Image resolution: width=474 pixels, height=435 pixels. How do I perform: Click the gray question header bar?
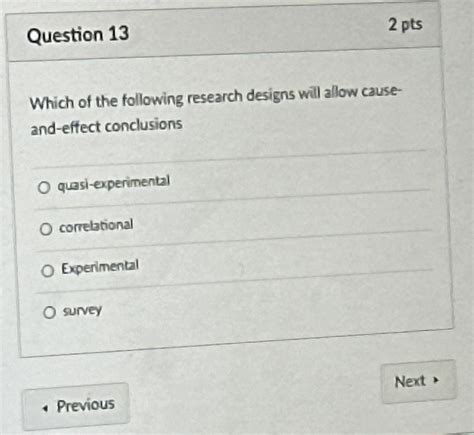pyautogui.click(x=225, y=30)
